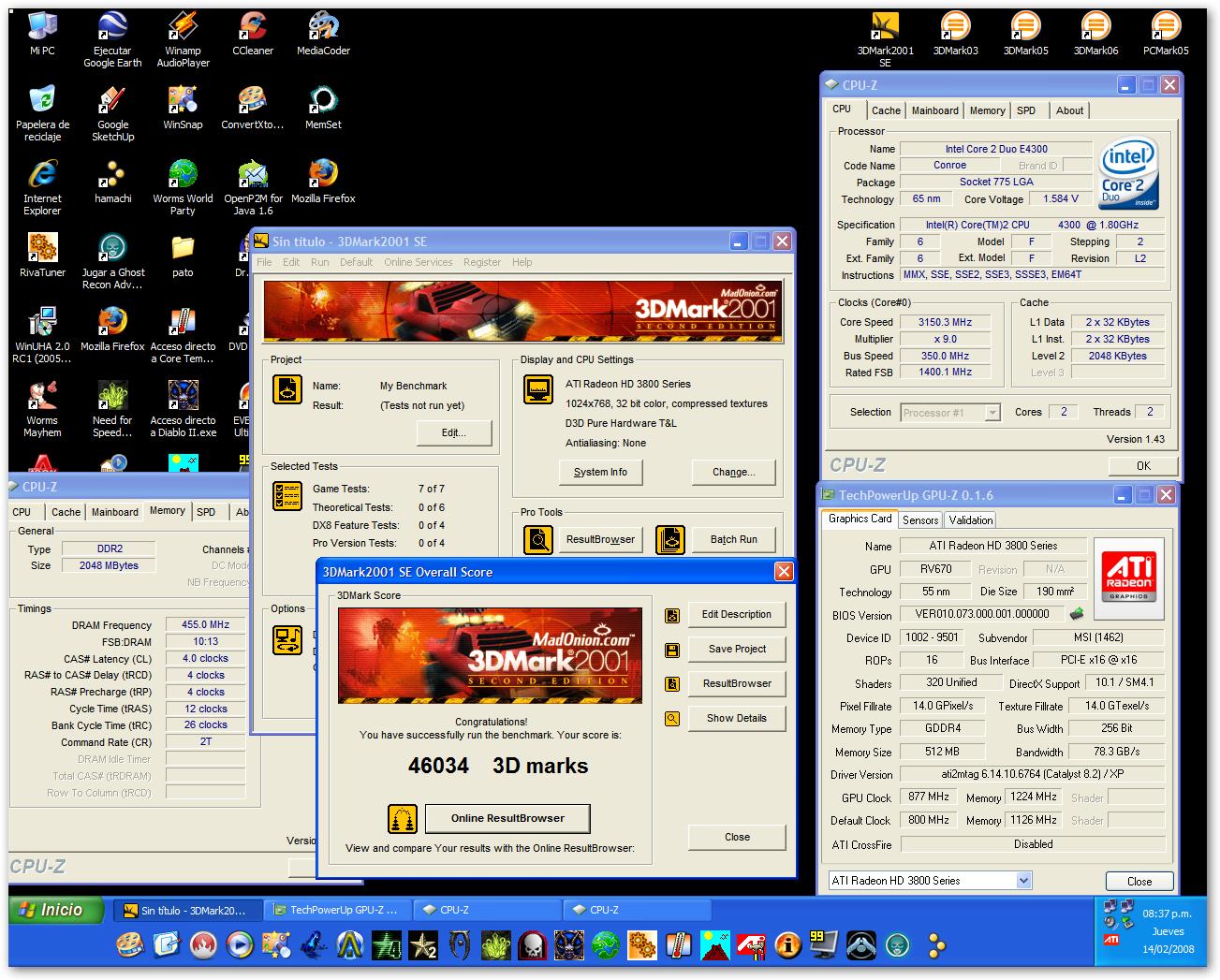Viewport: 1220px width, 980px height.
Task: Open MediaCoder desktop icon
Action: coord(323,34)
